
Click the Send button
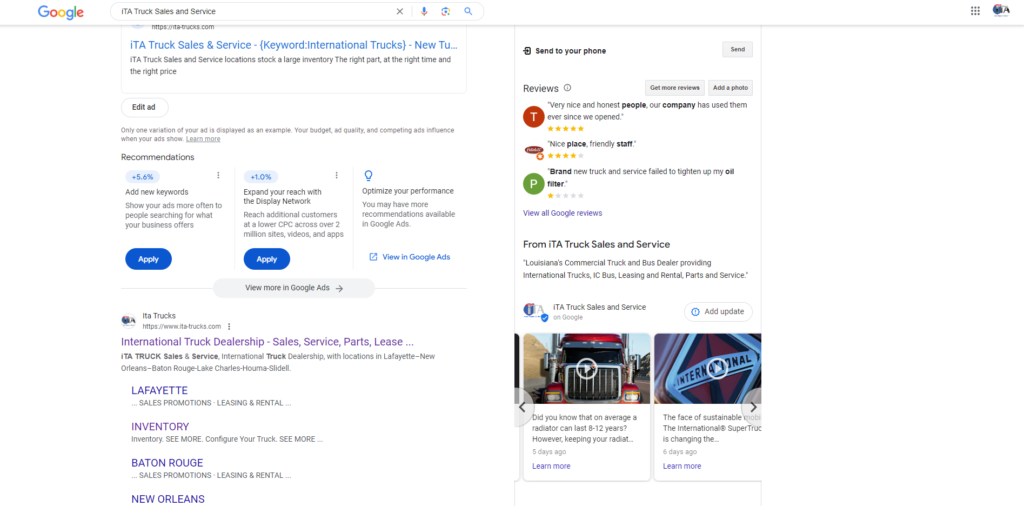click(737, 50)
